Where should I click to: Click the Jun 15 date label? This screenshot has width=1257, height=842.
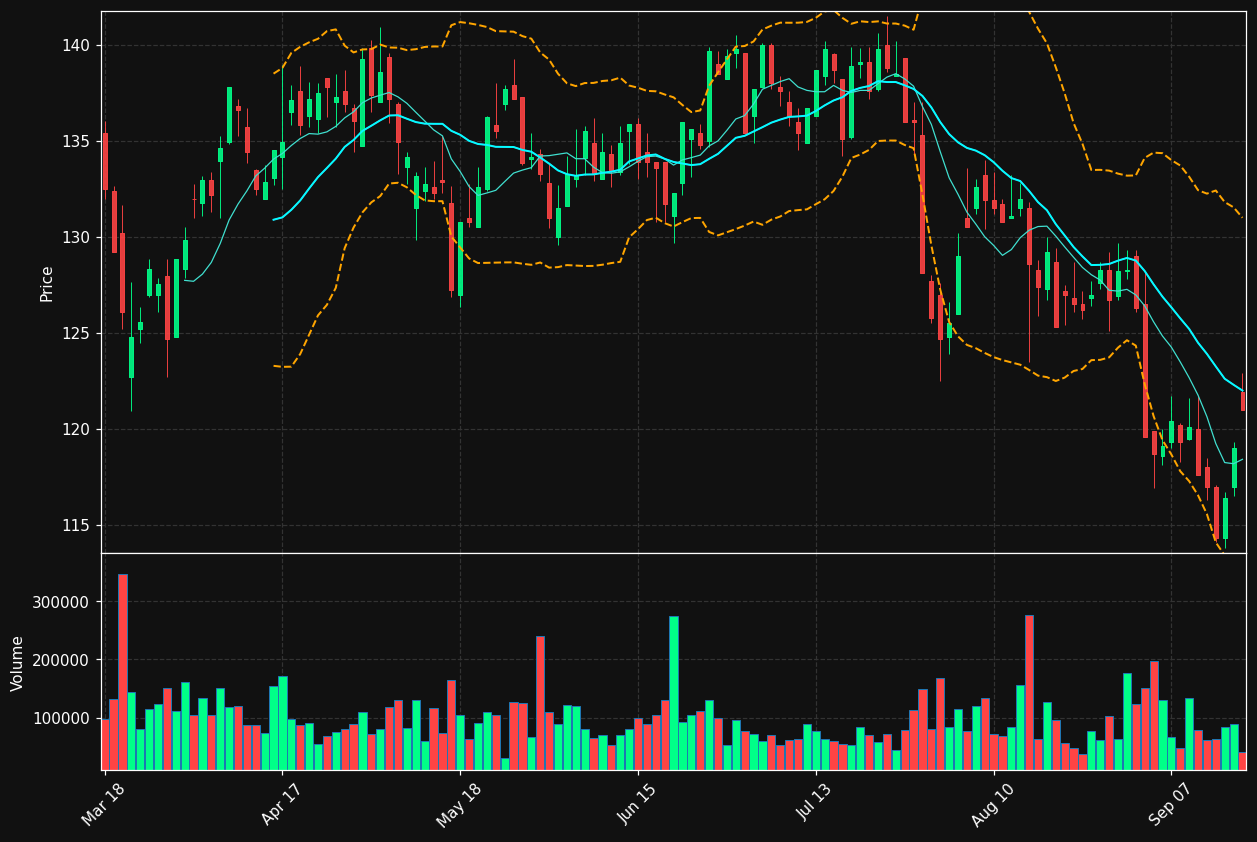tap(637, 803)
